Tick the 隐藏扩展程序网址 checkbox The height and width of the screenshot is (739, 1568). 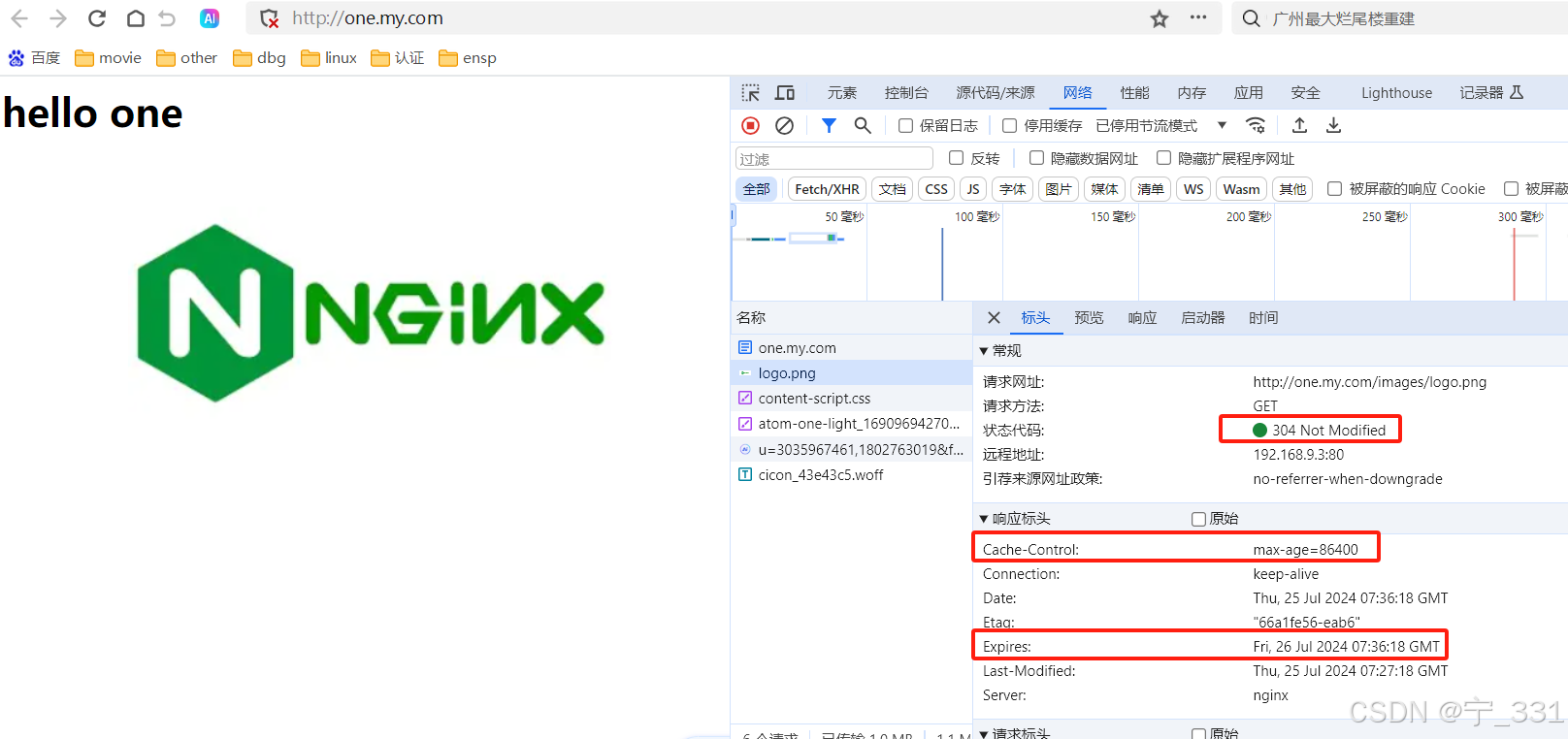click(1163, 158)
